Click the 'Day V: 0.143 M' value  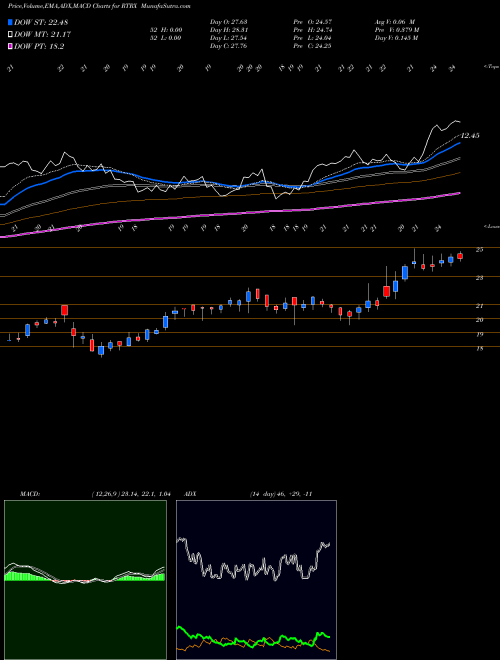(x=396, y=38)
